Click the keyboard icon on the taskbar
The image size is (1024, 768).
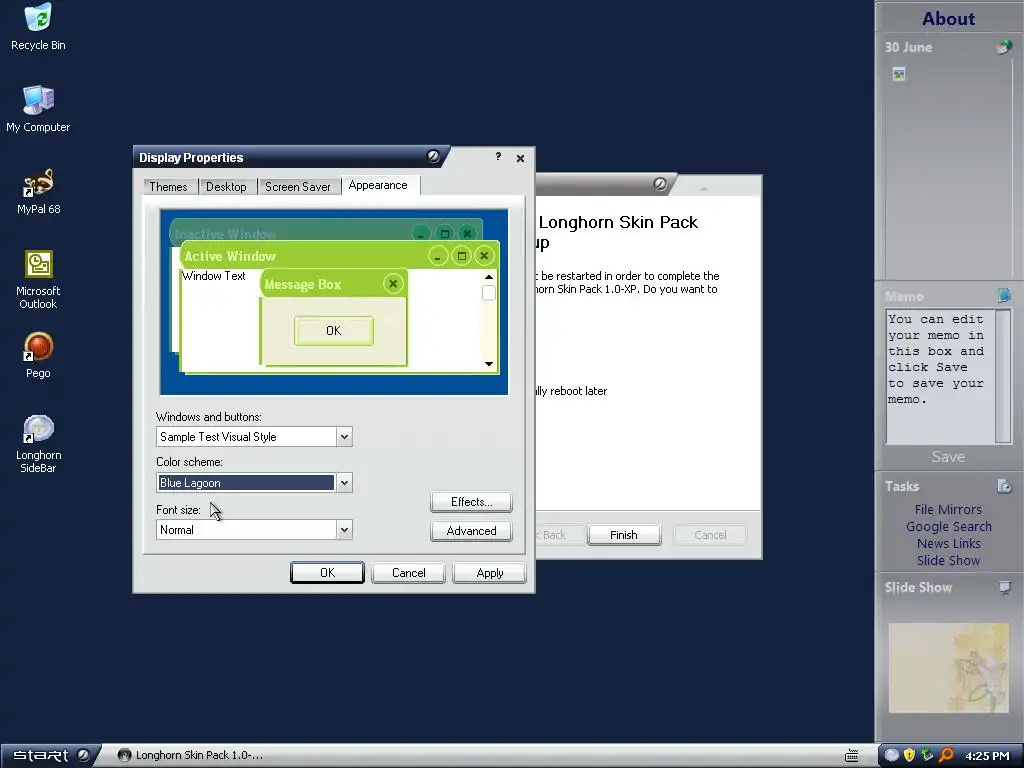pos(852,756)
